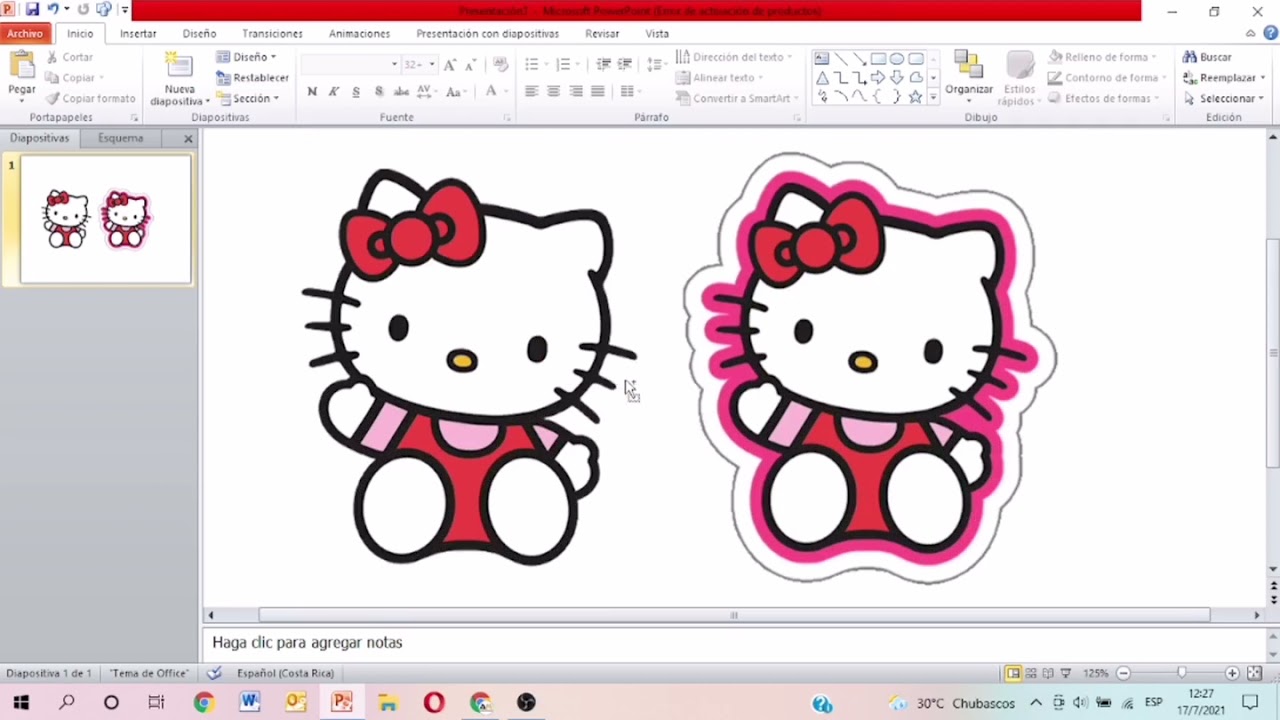This screenshot has width=1280, height=720.
Task: Open the Sección dropdown
Action: tap(248, 99)
